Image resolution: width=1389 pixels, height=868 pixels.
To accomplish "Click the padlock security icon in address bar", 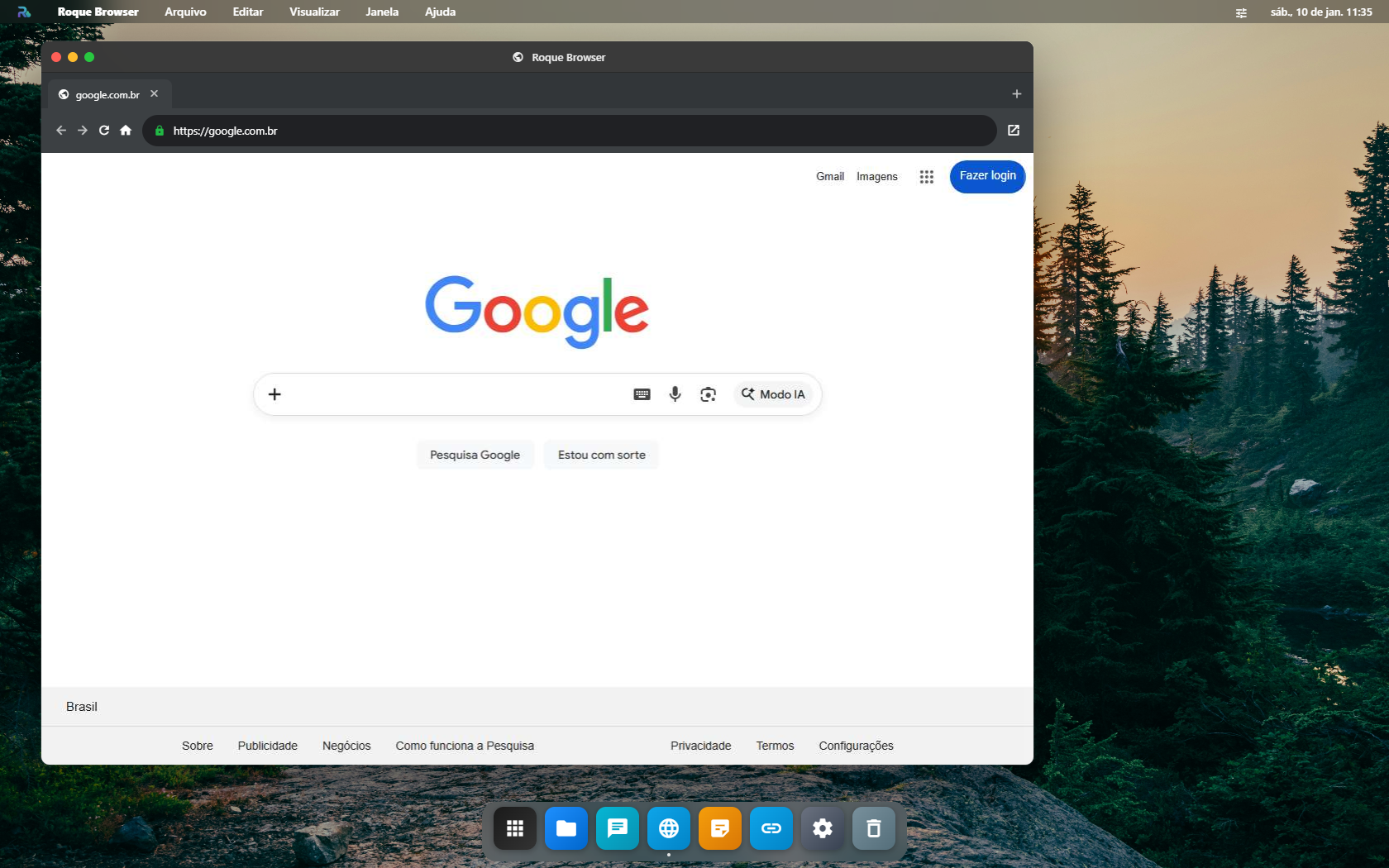I will 159,131.
